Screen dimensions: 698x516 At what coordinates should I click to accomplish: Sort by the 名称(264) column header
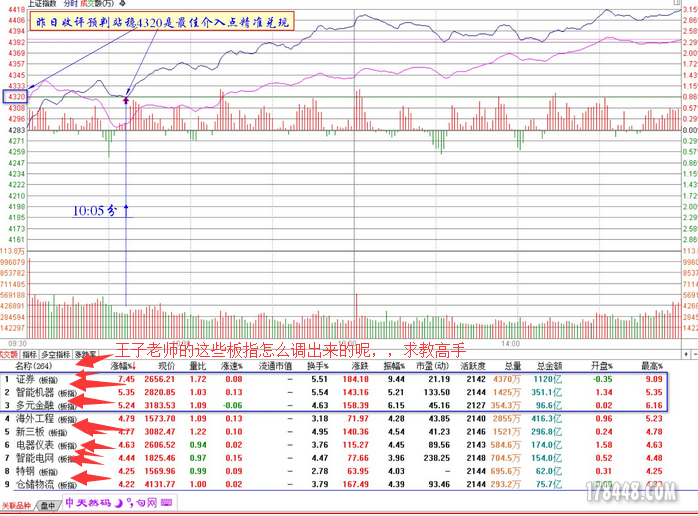click(x=33, y=366)
